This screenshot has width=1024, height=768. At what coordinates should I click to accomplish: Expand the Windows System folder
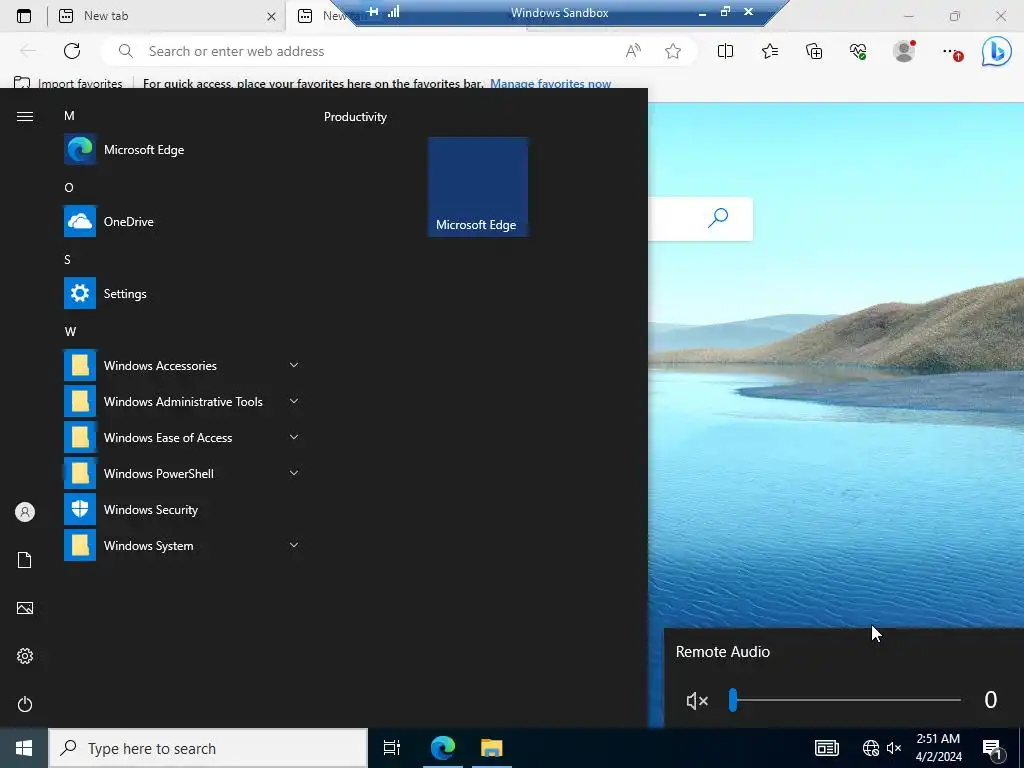pos(182,545)
